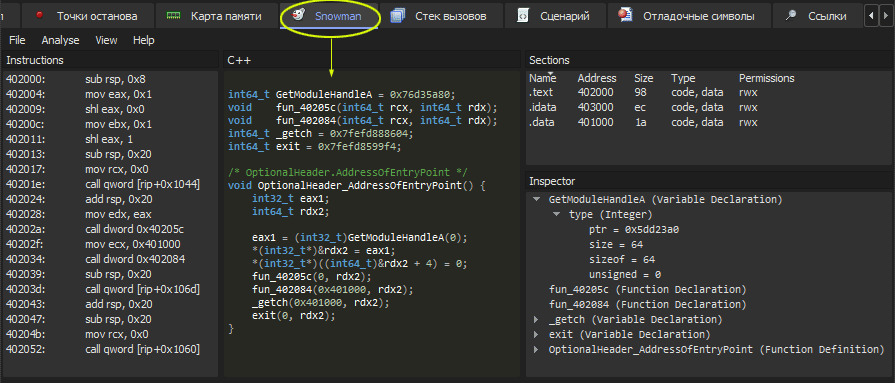Switch to the Отладочные символы tab
This screenshot has height=383, width=895.
tap(689, 16)
